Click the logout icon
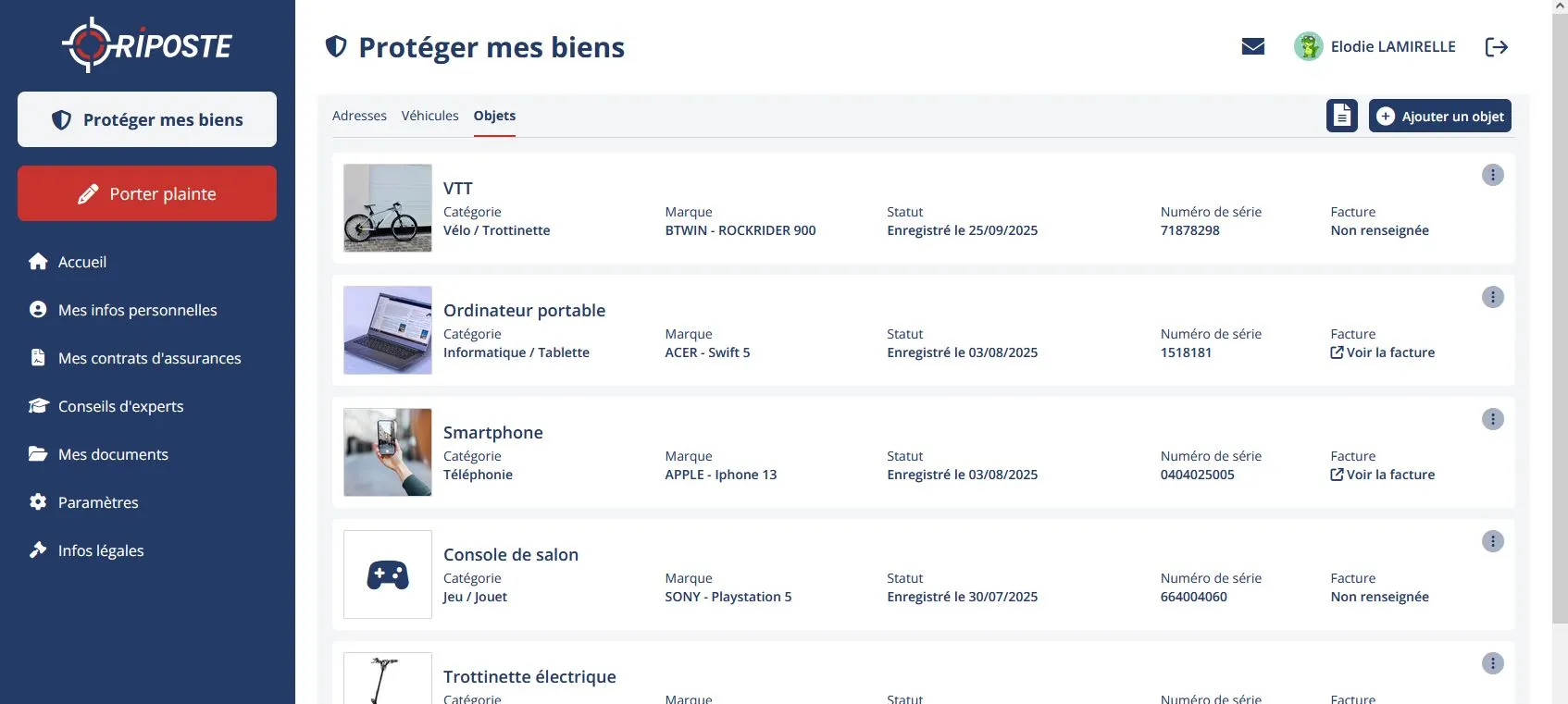Image resolution: width=1568 pixels, height=704 pixels. click(1496, 46)
